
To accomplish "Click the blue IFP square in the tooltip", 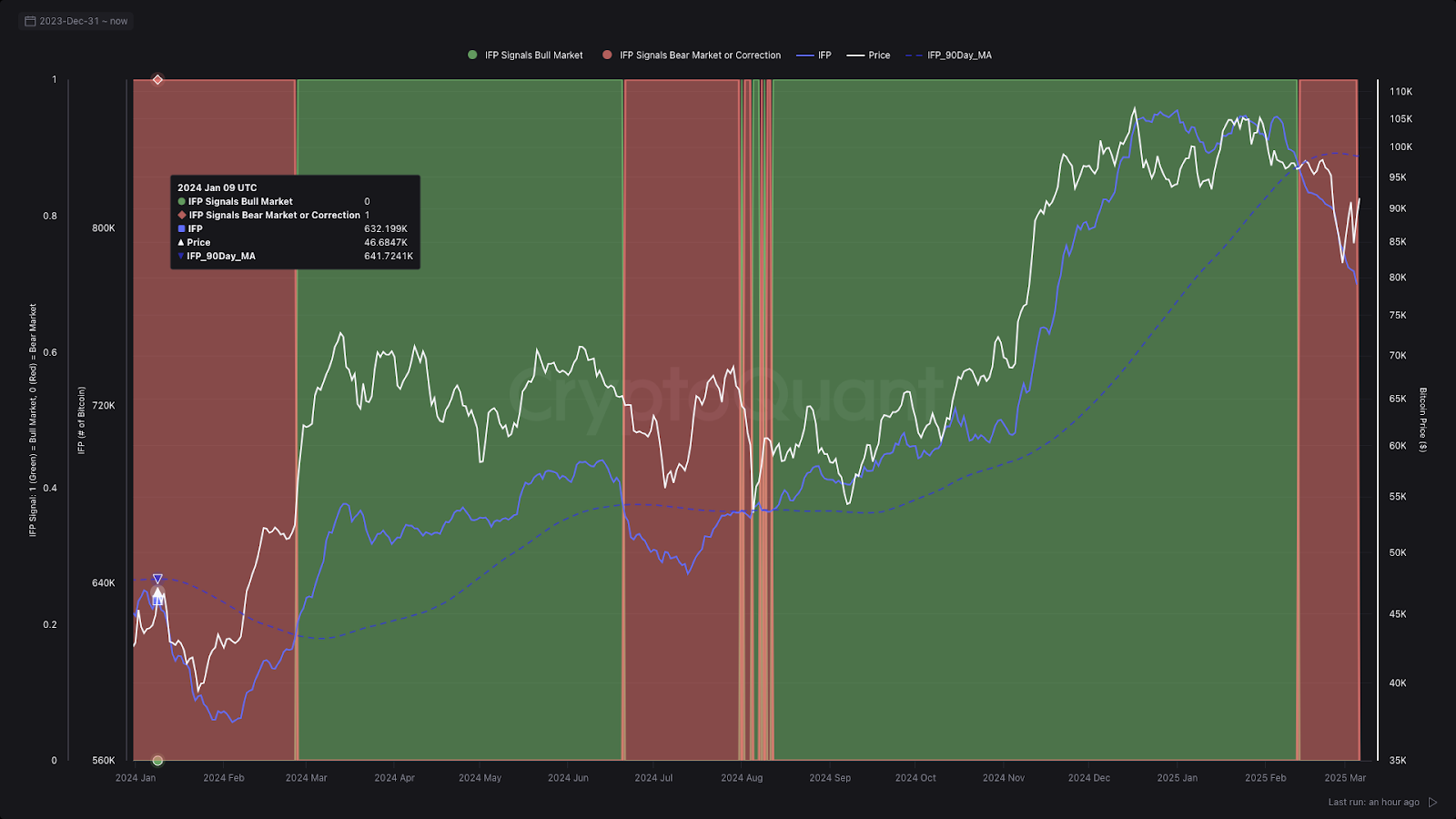I will point(182,229).
